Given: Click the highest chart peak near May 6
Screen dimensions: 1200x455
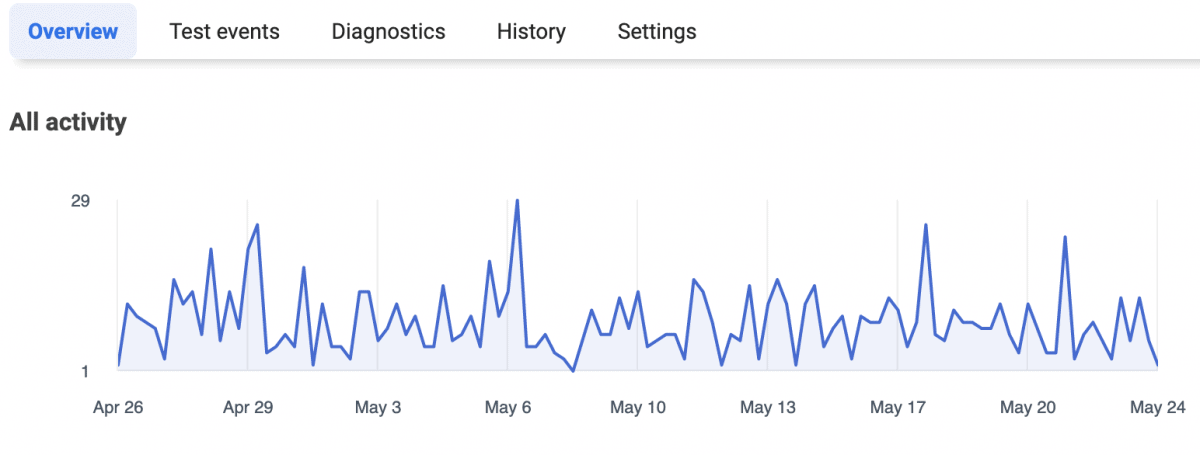Looking at the screenshot, I should (517, 201).
